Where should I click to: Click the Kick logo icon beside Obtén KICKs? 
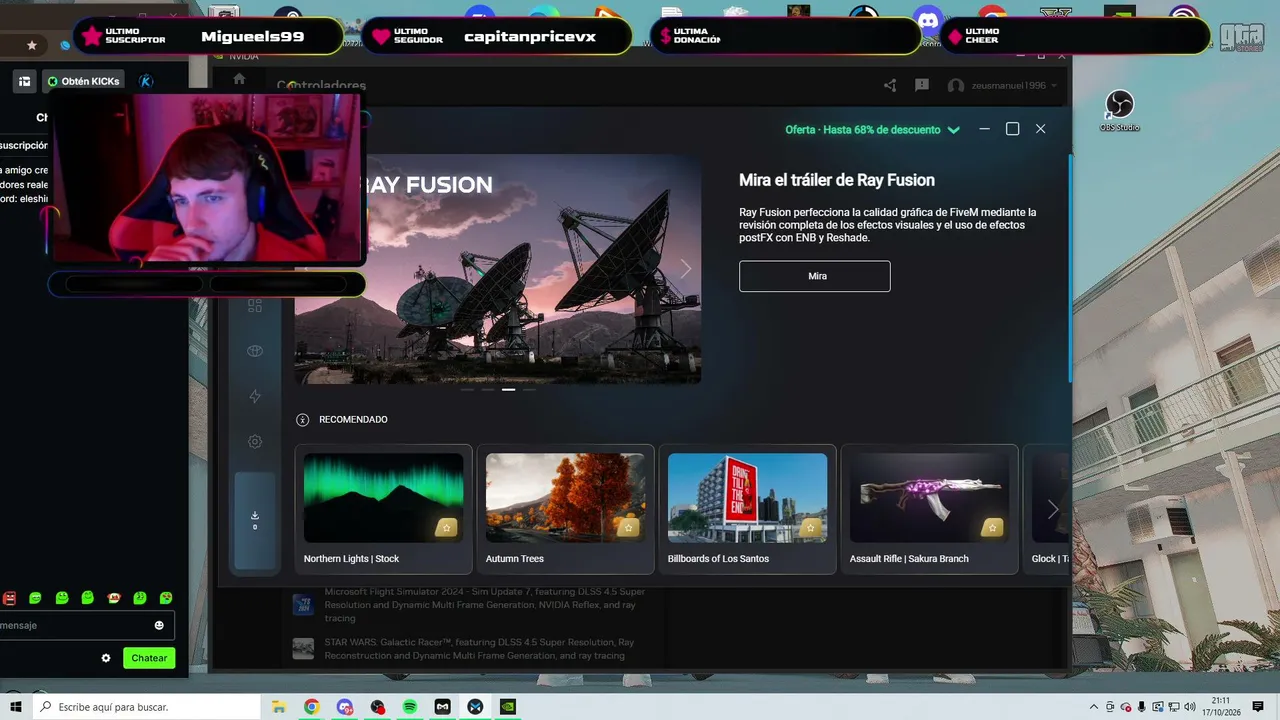(146, 81)
